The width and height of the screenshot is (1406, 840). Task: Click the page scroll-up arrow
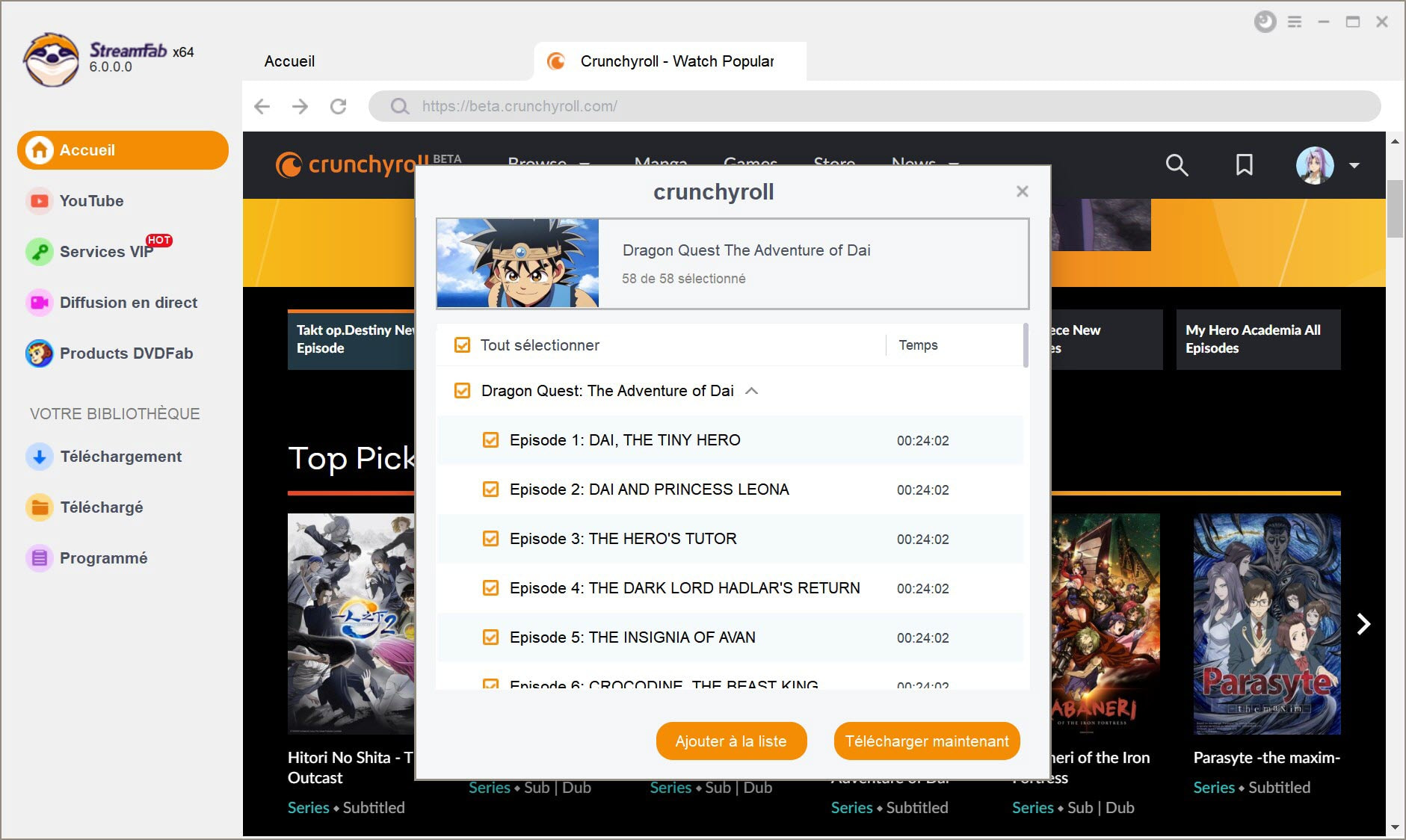(1395, 141)
